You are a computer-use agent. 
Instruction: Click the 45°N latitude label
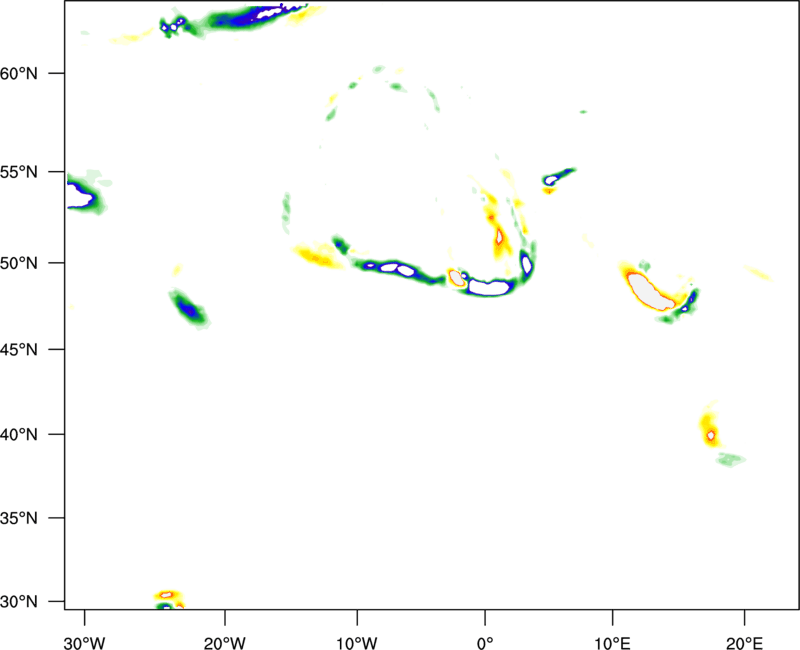click(x=19, y=349)
